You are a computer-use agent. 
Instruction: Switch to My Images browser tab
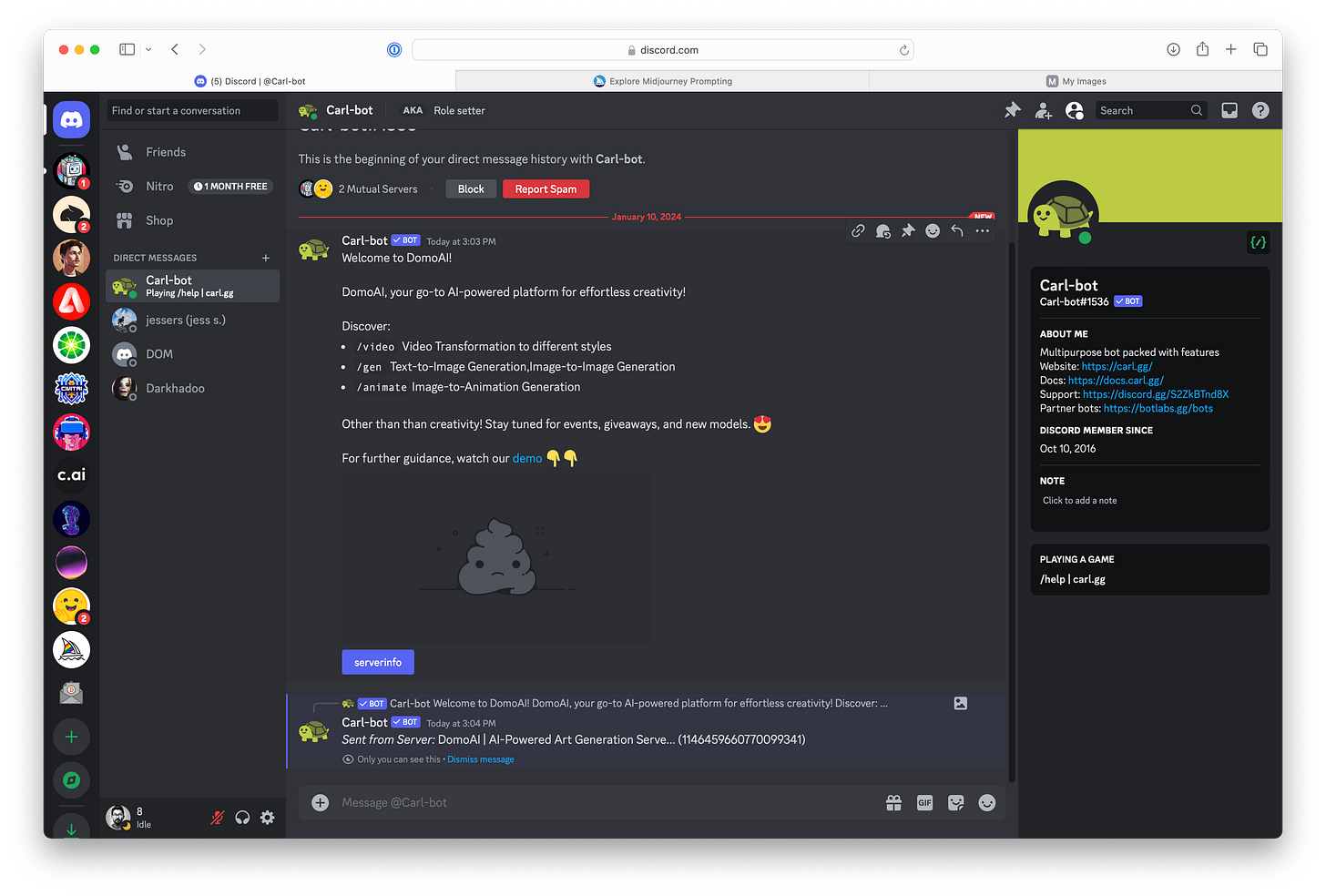(x=1076, y=81)
